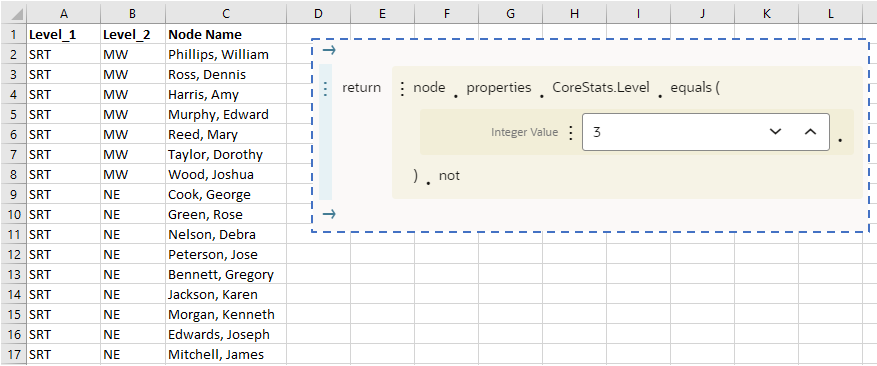
Task: Click the Node Name header cell
Action: pyautogui.click(x=226, y=35)
